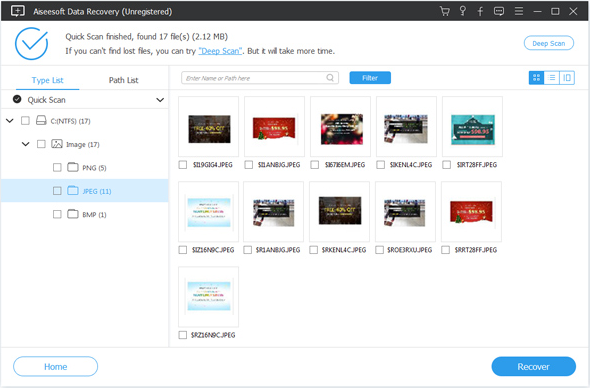Viewport: 590px width, 388px height.
Task: Click the search magnifier icon
Action: 330,78
